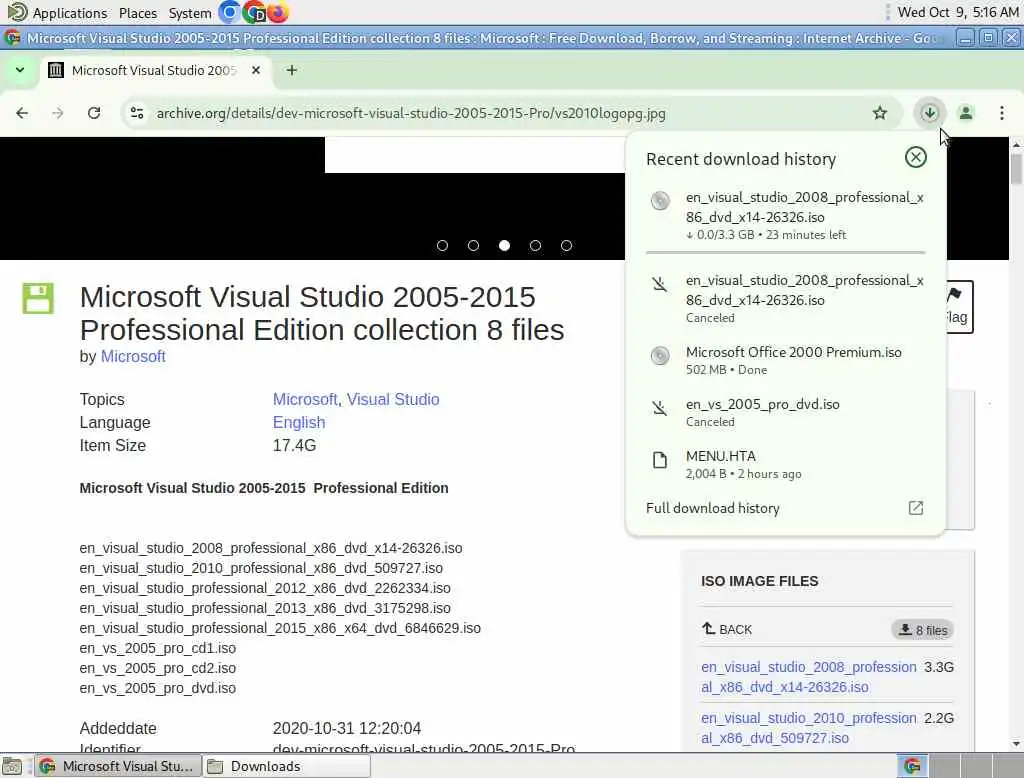This screenshot has width=1024, height=778.
Task: Open the Chrome profile avatar
Action: pos(965,113)
